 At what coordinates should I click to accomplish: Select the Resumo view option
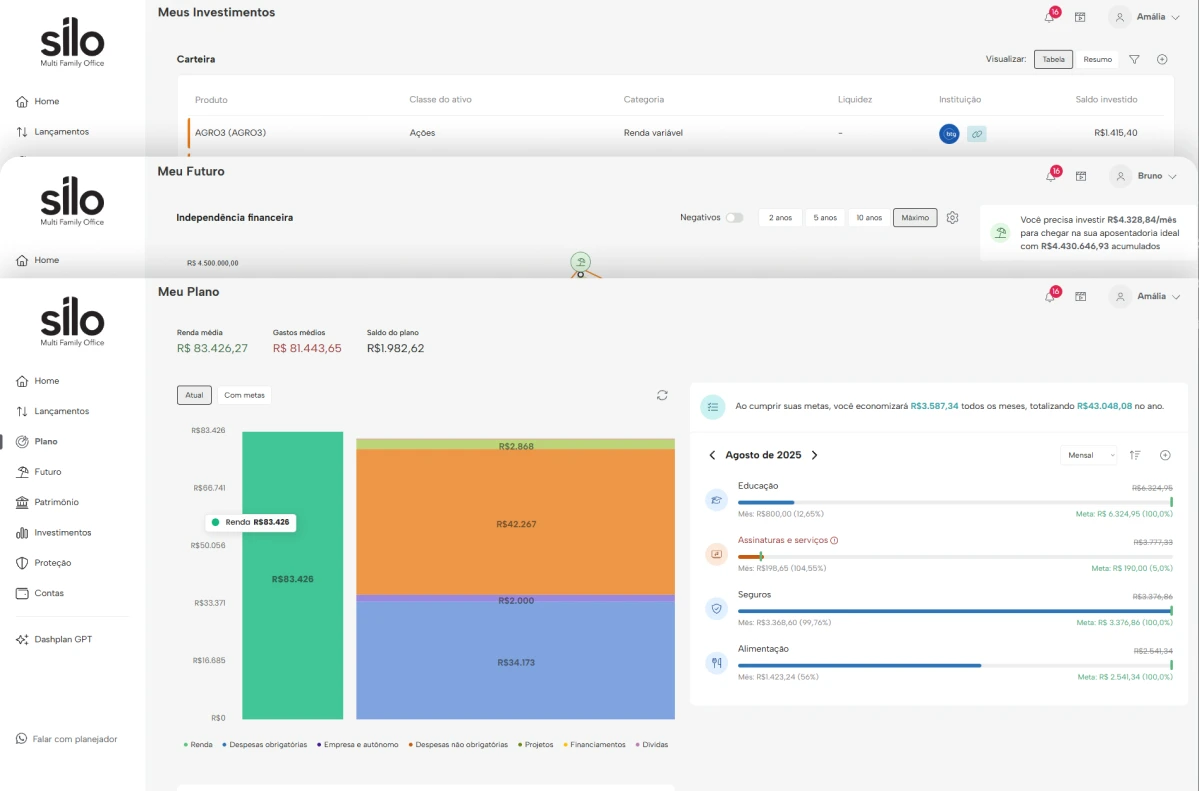(x=1097, y=59)
